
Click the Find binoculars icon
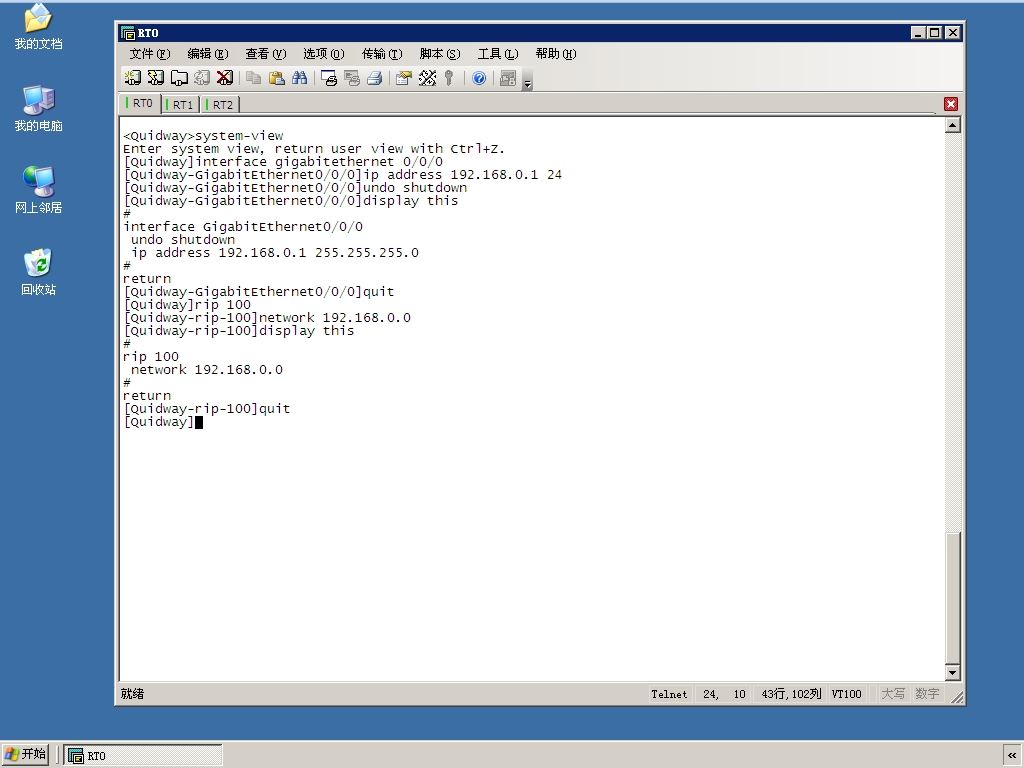pyautogui.click(x=300, y=78)
